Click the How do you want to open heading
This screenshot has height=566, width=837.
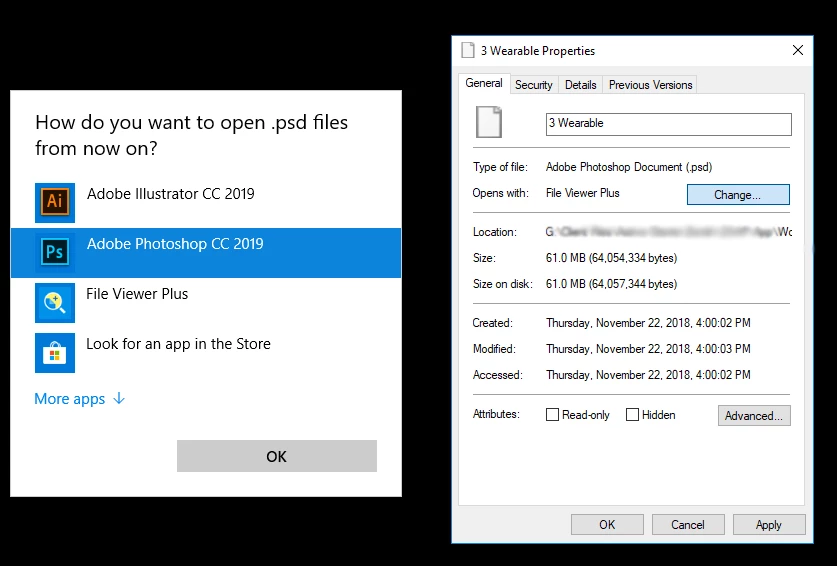[x=192, y=135]
